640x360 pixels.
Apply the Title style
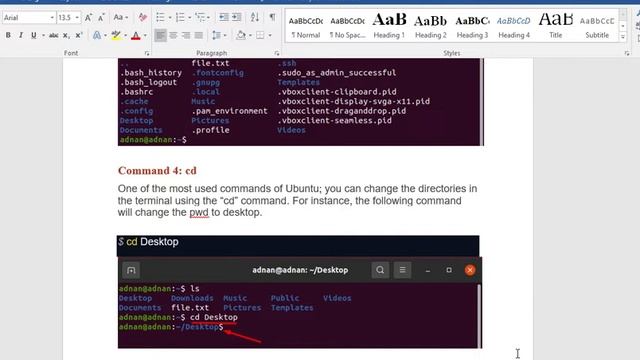(556, 27)
